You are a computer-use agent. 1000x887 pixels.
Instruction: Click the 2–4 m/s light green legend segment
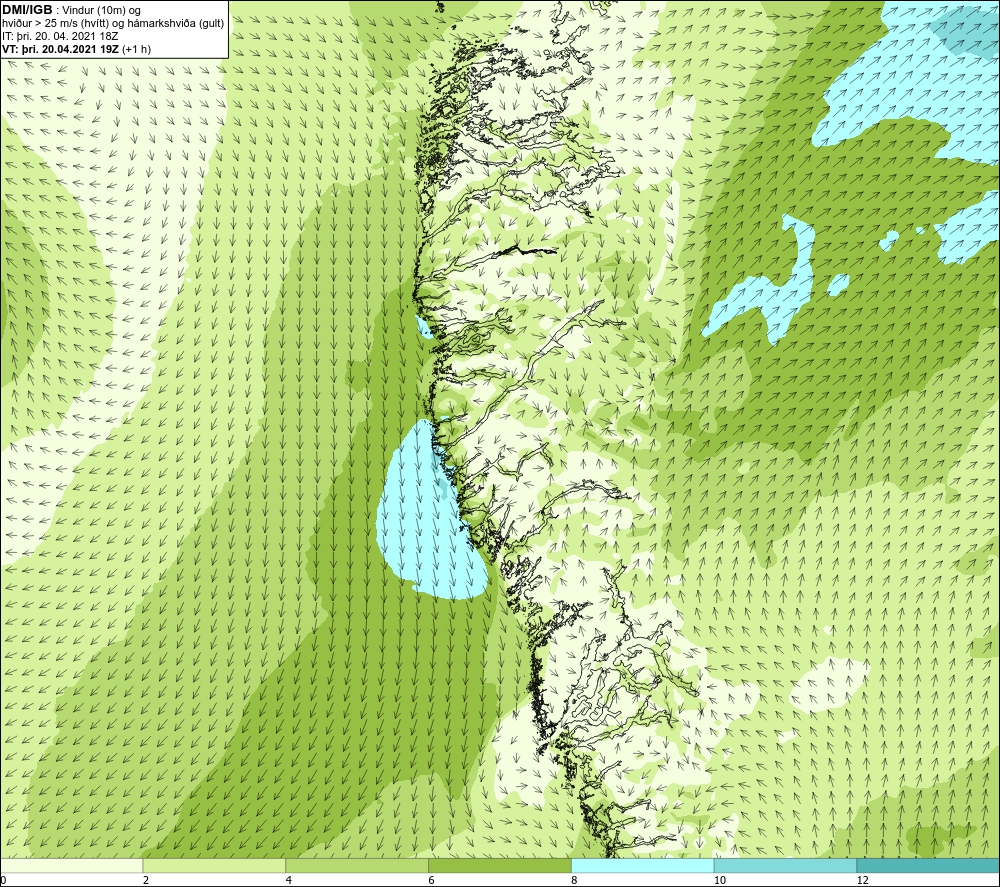click(x=214, y=865)
